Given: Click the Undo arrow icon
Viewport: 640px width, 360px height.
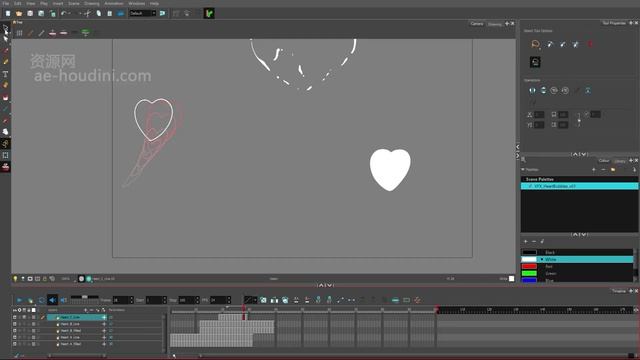Looking at the screenshot, I should [x=64, y=13].
